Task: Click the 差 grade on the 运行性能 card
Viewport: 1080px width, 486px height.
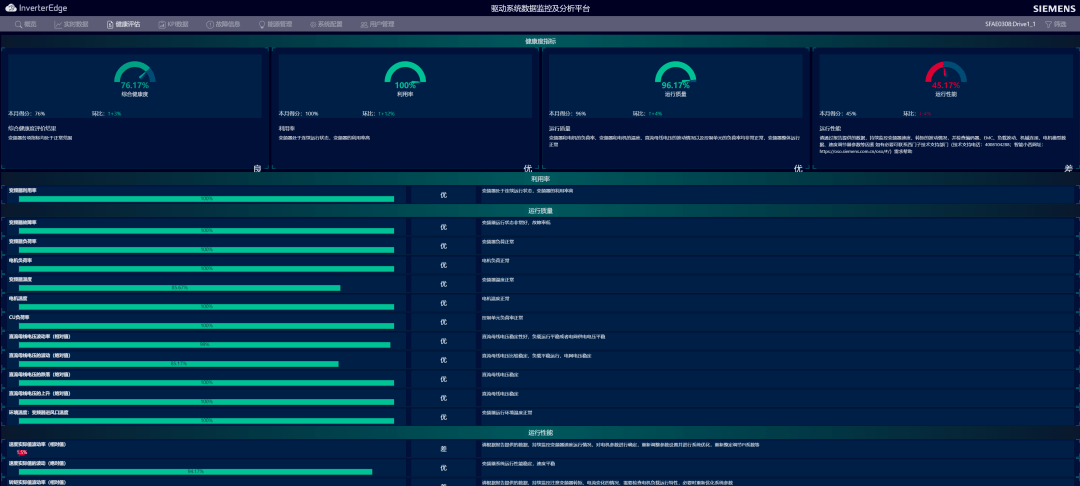Action: point(1068,168)
